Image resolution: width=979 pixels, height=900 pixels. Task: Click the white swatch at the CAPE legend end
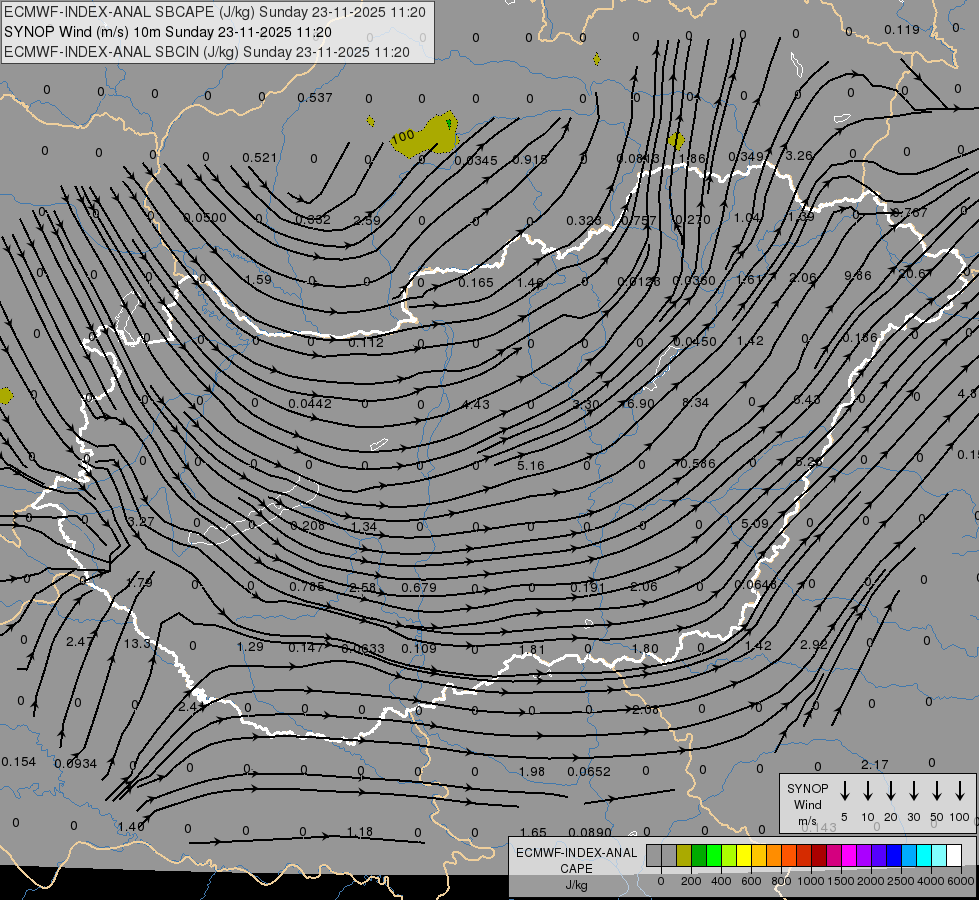click(x=954, y=856)
